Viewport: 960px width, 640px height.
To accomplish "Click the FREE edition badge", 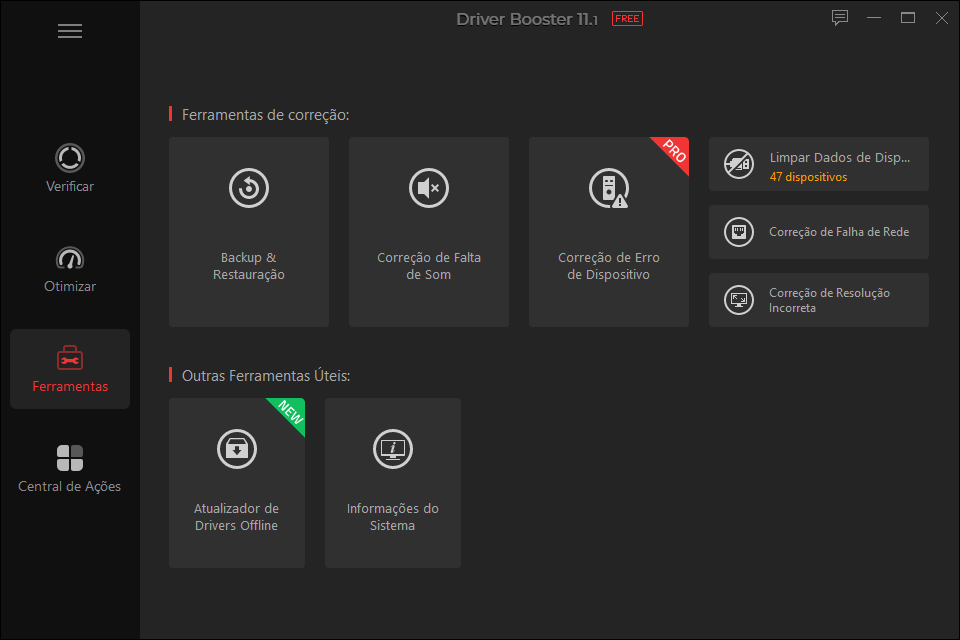I will pos(627,19).
